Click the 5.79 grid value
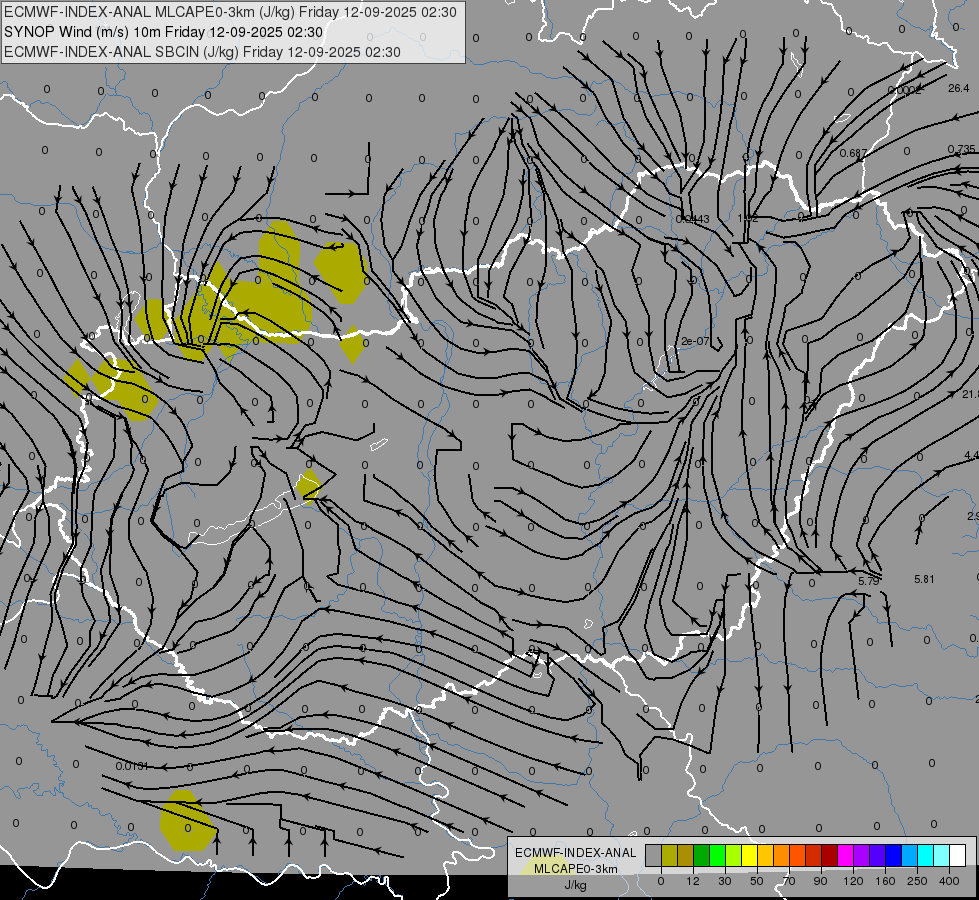The image size is (979, 900). point(868,581)
